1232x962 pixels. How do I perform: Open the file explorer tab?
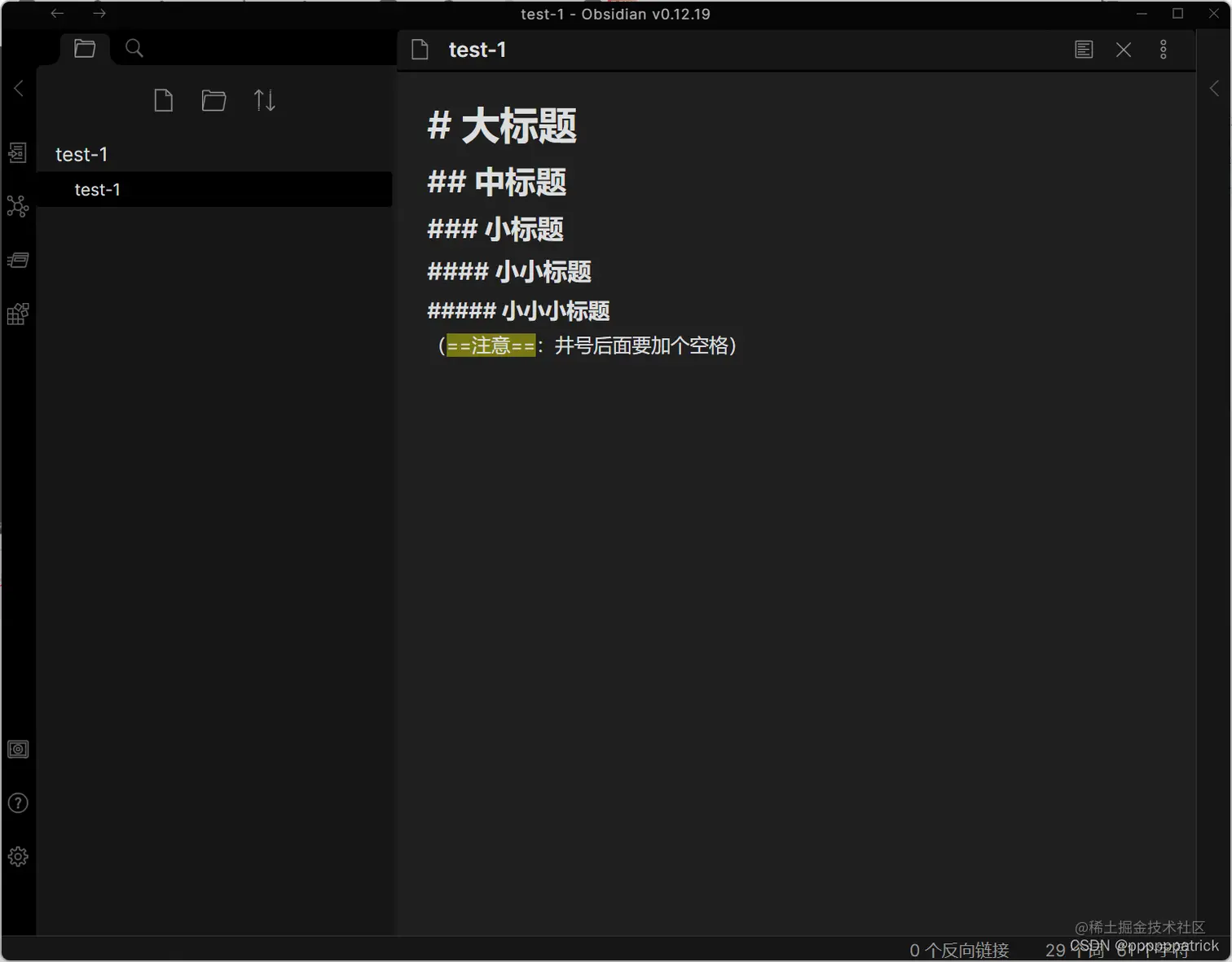tap(85, 49)
